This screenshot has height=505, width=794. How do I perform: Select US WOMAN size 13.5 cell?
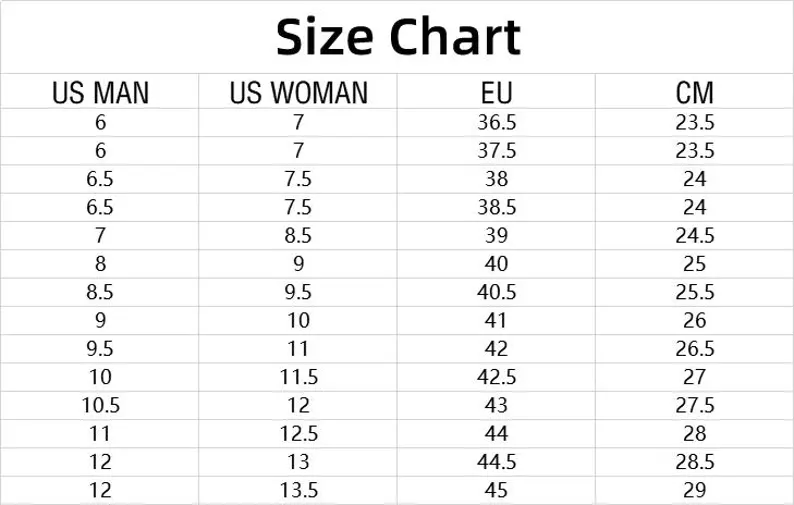coord(298,490)
